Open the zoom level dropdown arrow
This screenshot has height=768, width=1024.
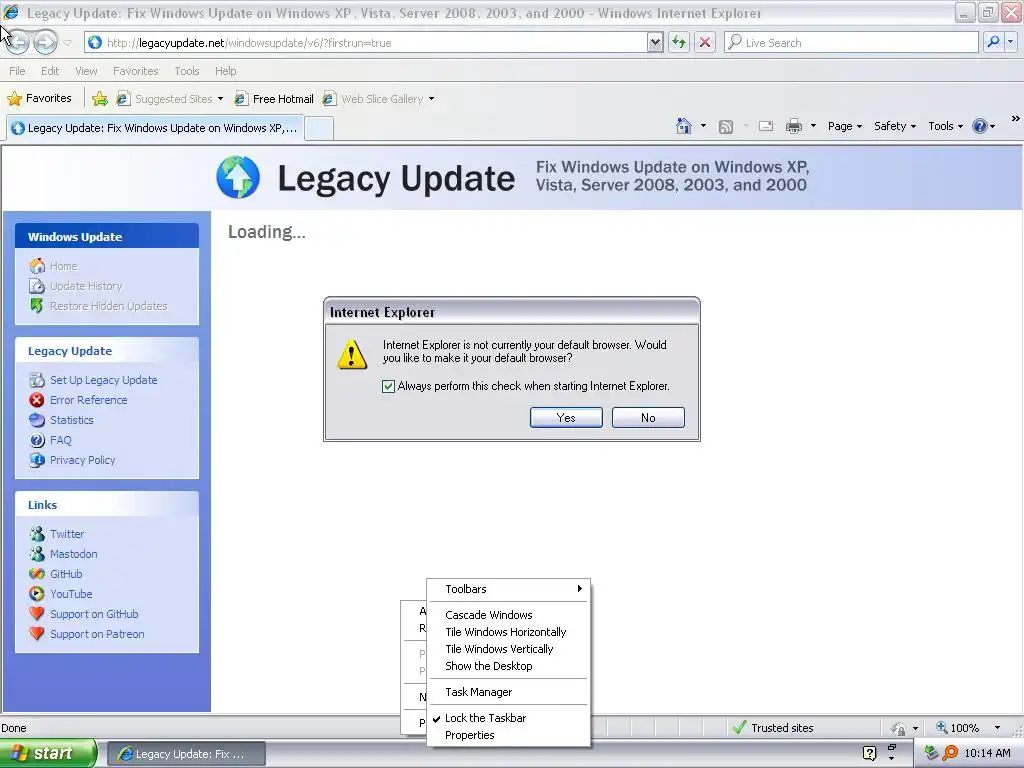997,728
